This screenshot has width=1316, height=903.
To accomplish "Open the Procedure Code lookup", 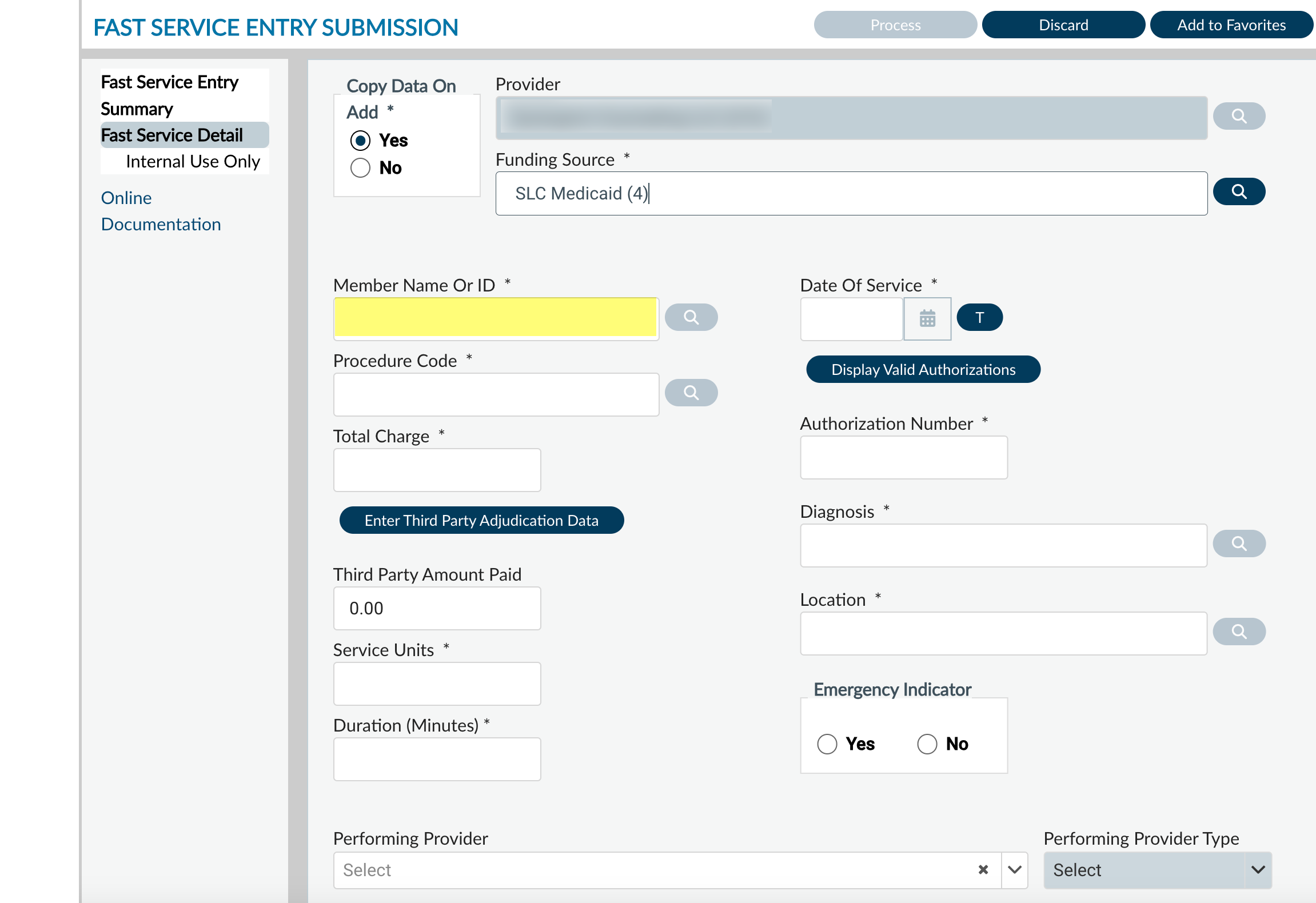I will 691,393.
